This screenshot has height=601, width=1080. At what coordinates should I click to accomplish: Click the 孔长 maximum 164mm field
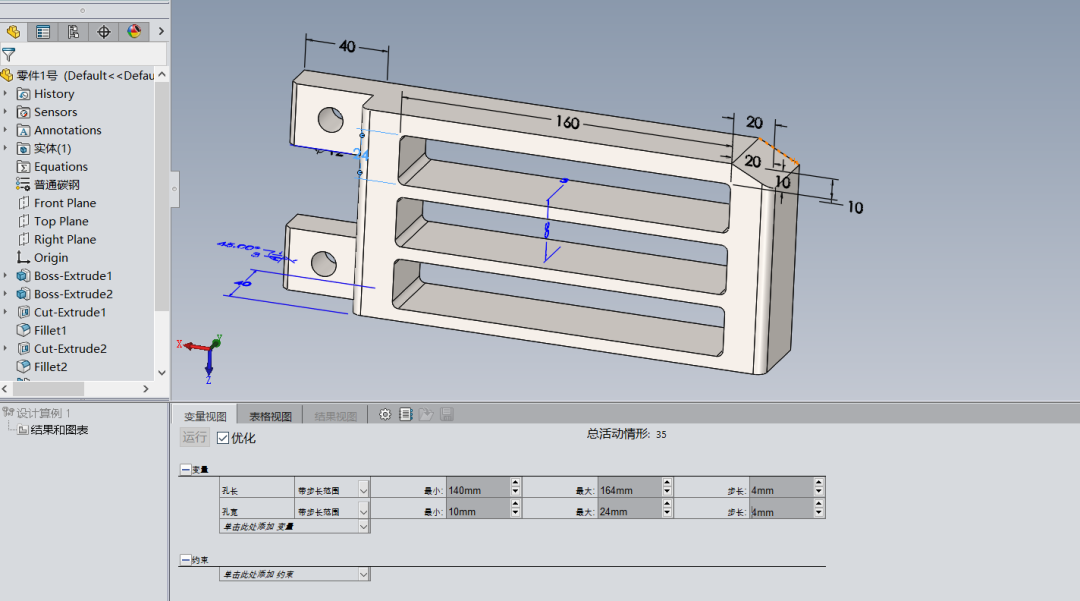click(x=630, y=488)
